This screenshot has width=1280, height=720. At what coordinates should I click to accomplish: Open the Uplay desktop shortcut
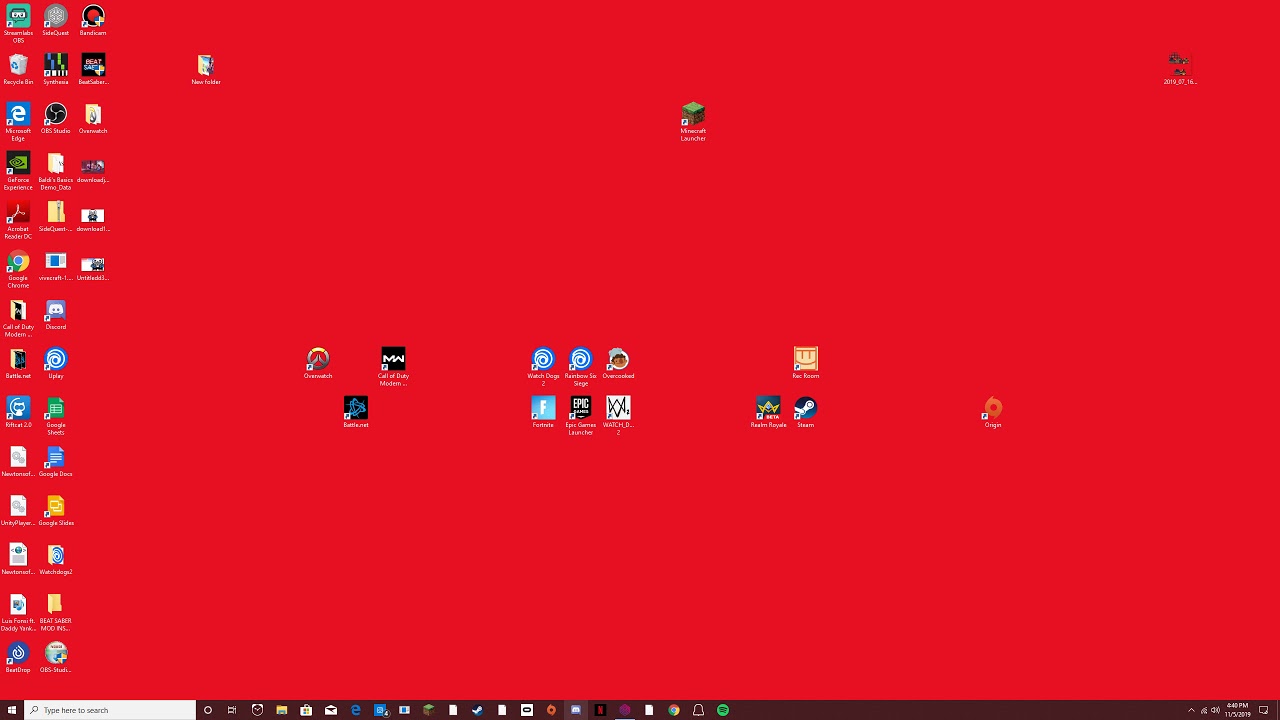[x=56, y=363]
